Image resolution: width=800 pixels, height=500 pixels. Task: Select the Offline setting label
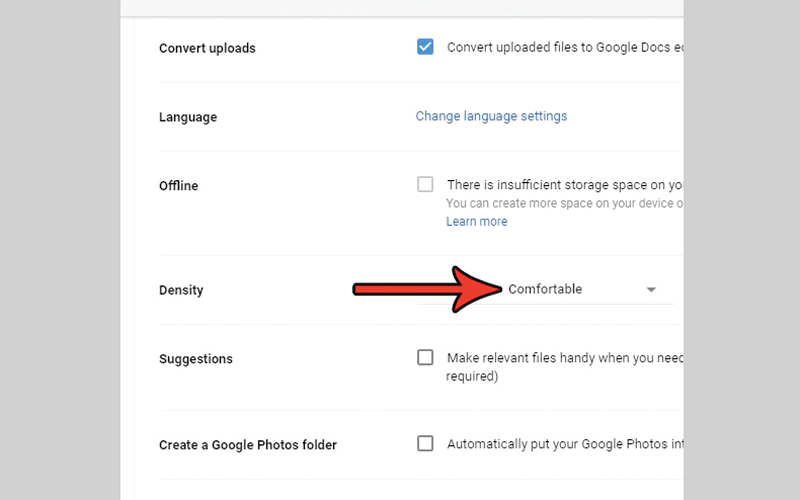click(x=179, y=186)
